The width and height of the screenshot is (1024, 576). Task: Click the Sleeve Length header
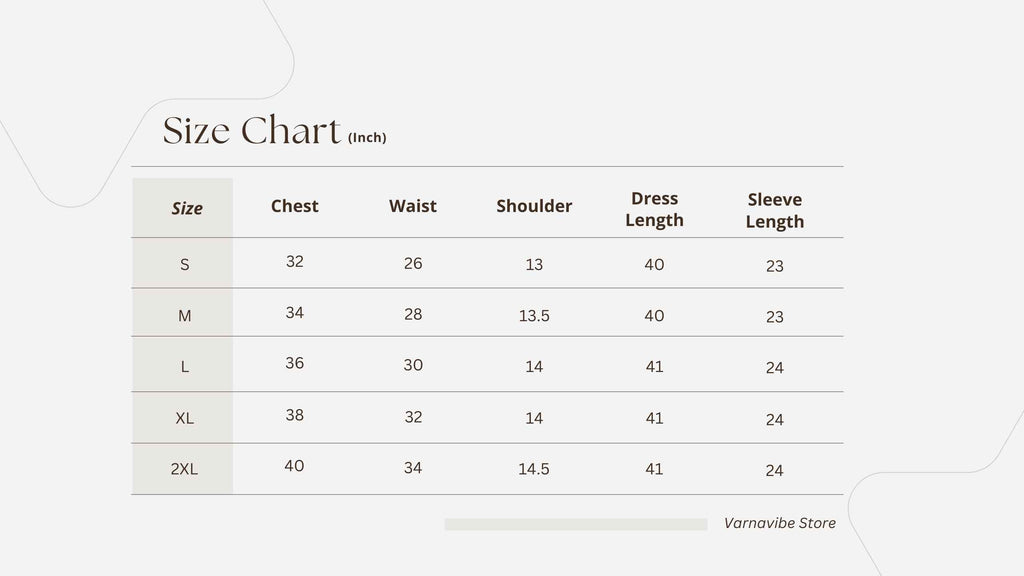(x=775, y=210)
